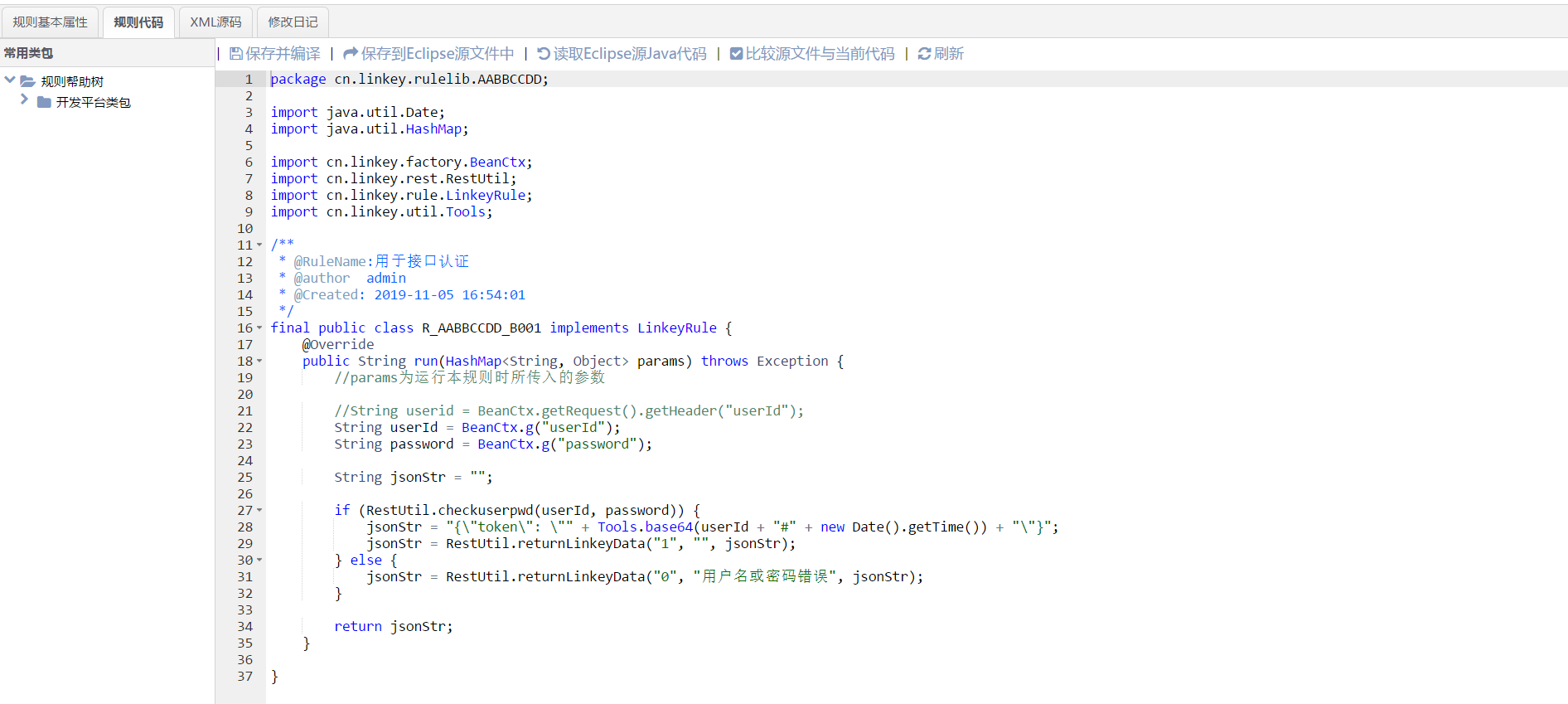1568x704 pixels.
Task: Switch to the 规则基本属性 tab
Action: point(50,22)
